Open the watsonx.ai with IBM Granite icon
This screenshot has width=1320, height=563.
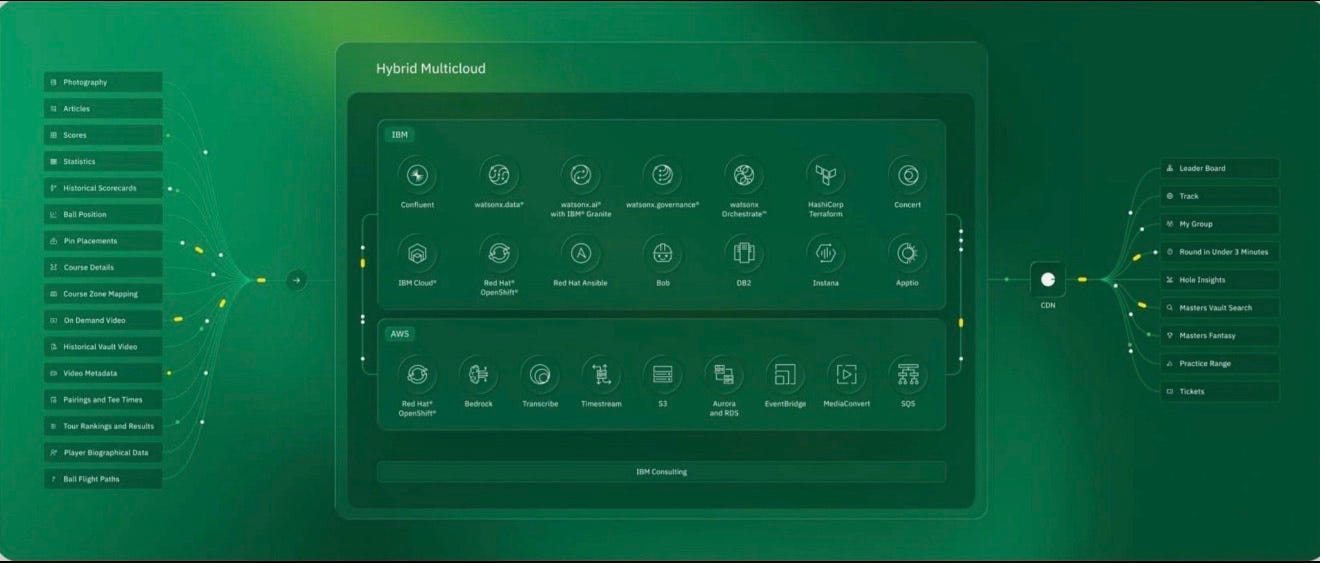(x=581, y=175)
